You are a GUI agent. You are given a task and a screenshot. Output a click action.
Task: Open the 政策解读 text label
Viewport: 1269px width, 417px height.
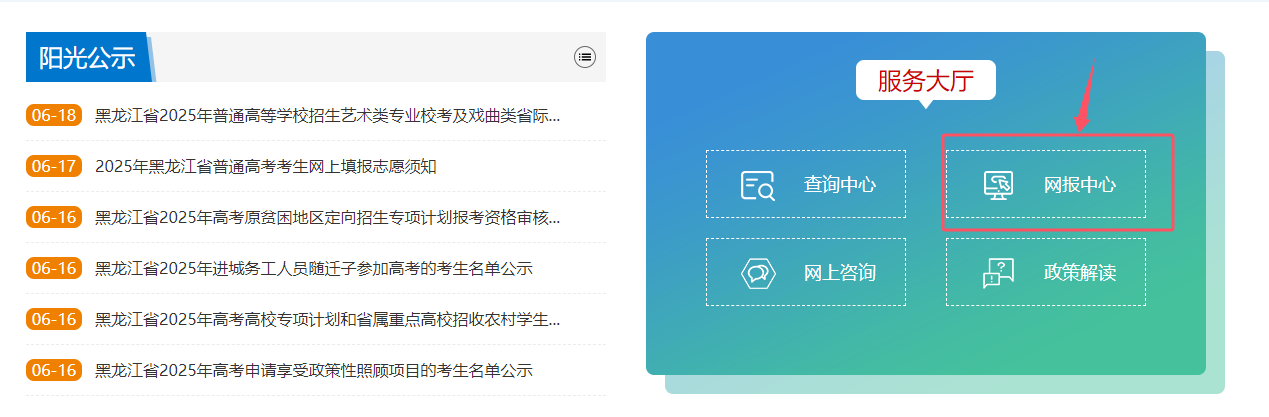(x=1079, y=272)
